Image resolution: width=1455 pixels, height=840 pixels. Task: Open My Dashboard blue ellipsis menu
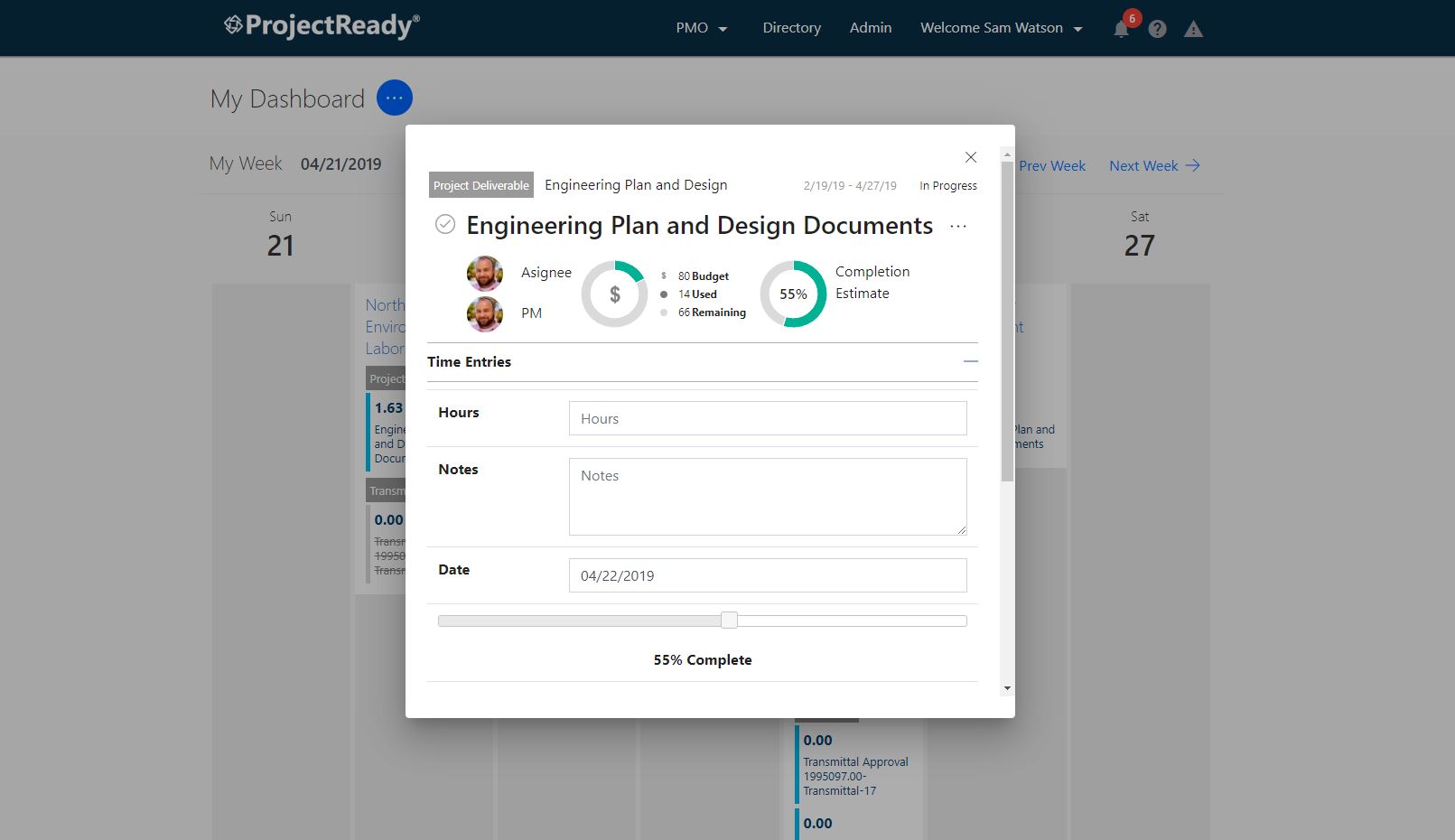tap(395, 98)
